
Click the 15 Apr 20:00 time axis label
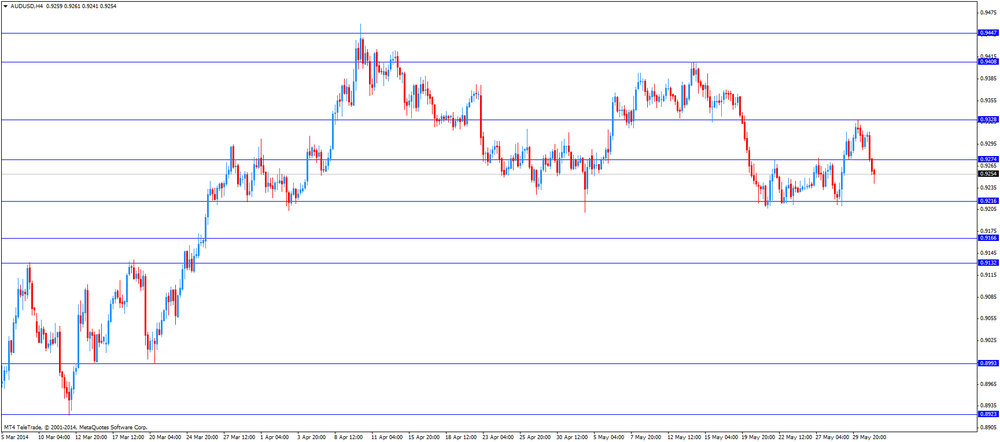[422, 438]
